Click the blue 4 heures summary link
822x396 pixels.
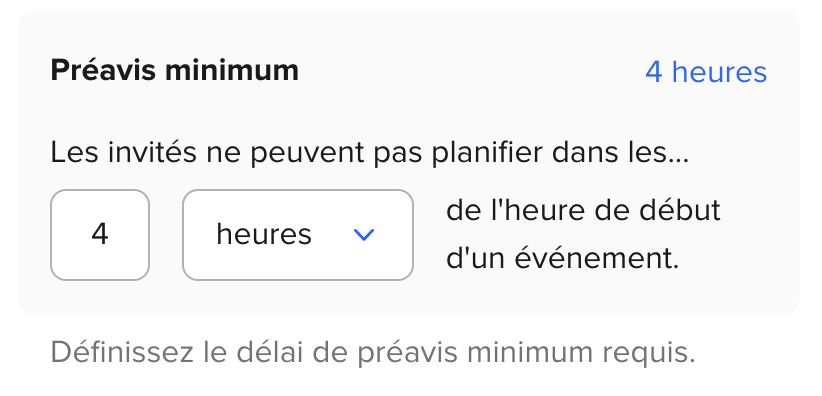click(706, 72)
